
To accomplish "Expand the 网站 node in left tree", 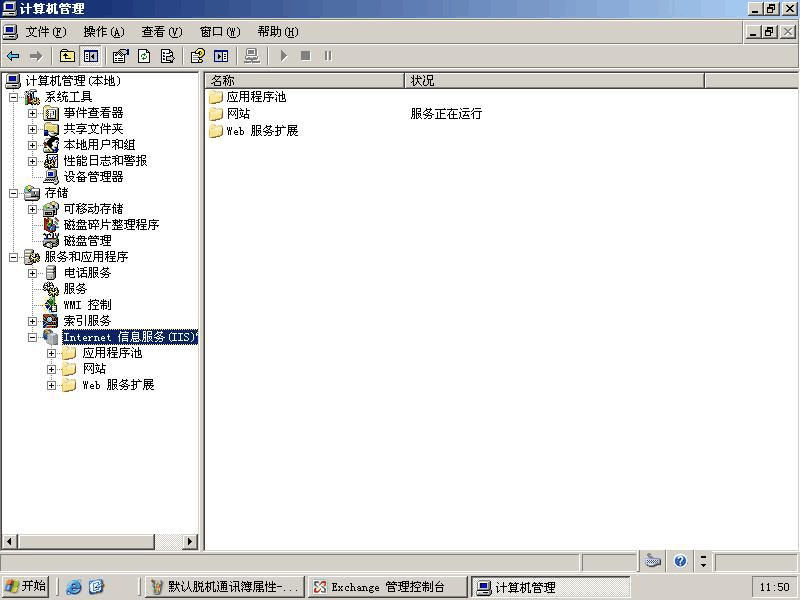I will pyautogui.click(x=51, y=369).
